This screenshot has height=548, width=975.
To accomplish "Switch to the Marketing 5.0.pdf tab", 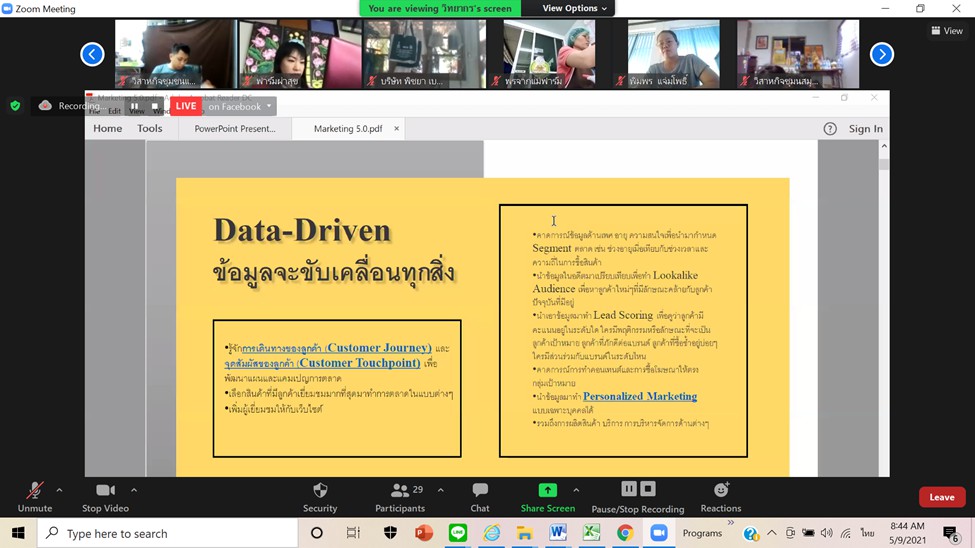I will click(x=347, y=129).
